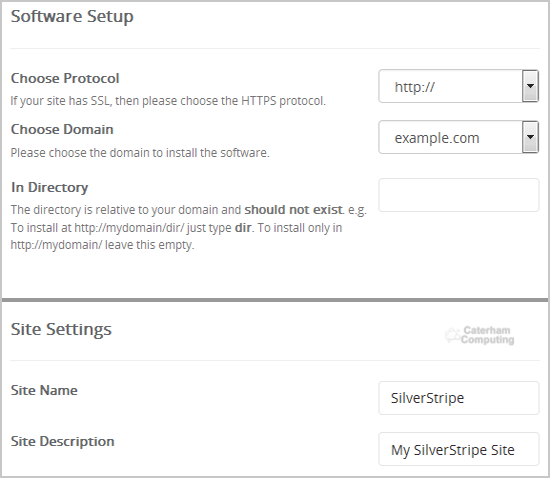
Task: Click the Choose Protocol dropdown arrow button
Action: click(530, 86)
